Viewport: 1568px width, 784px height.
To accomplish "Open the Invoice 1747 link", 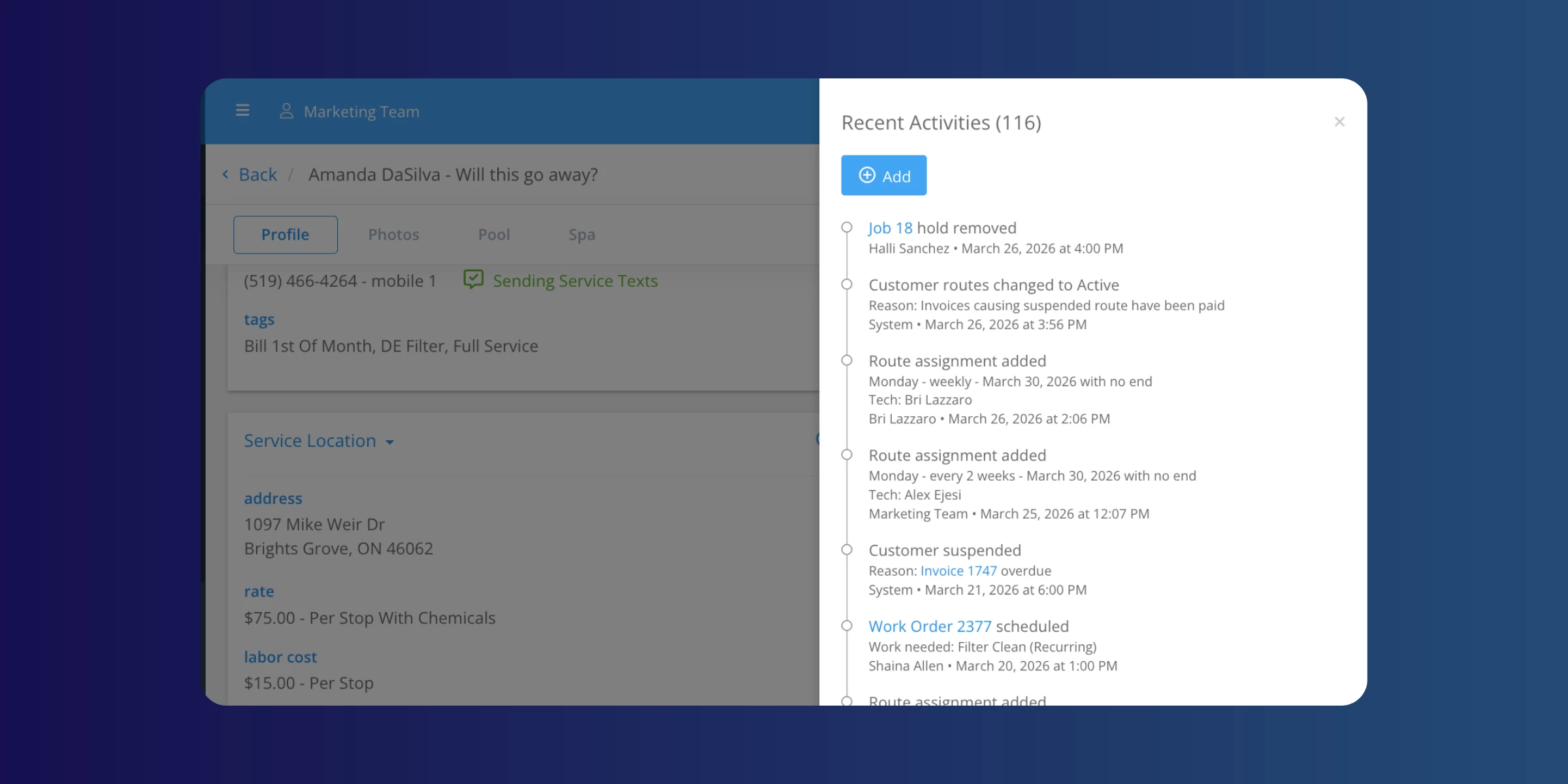I will 958,571.
